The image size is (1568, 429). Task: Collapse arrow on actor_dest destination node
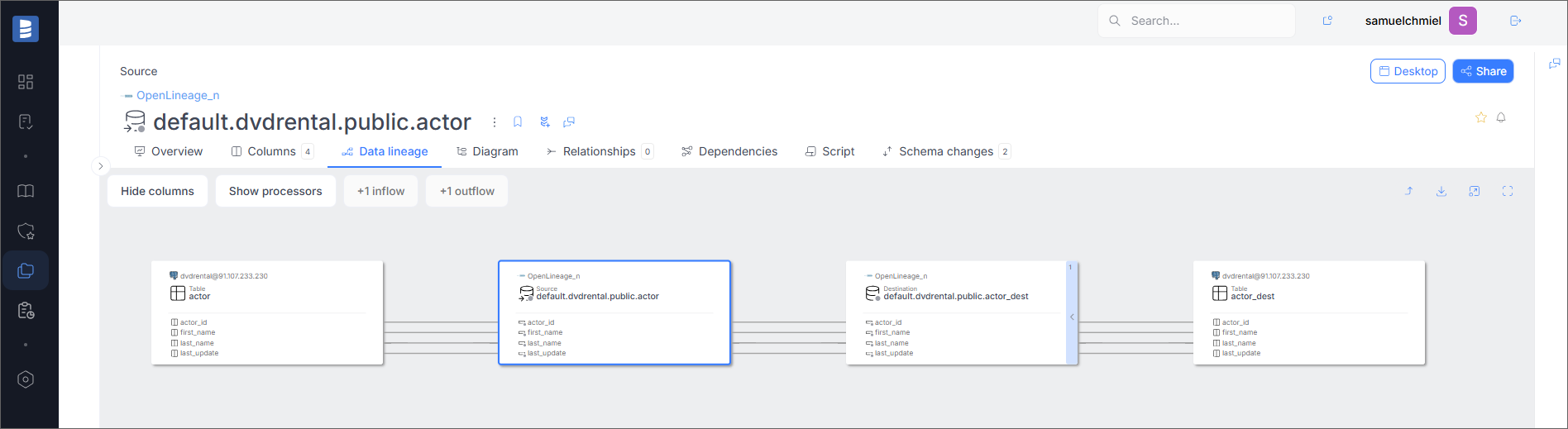coord(1072,317)
